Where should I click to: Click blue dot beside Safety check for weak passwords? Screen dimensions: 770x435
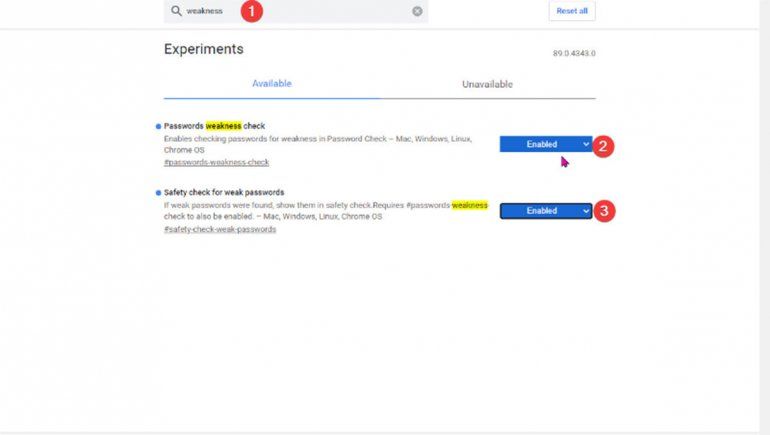(x=158, y=192)
